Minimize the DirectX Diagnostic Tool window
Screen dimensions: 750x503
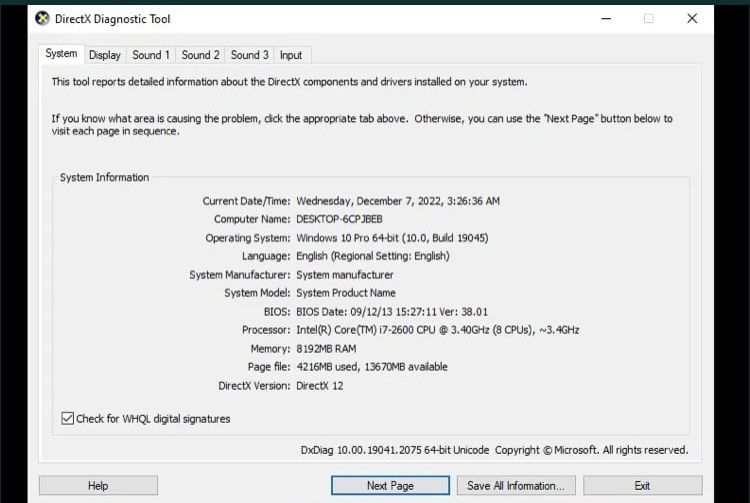(606, 19)
